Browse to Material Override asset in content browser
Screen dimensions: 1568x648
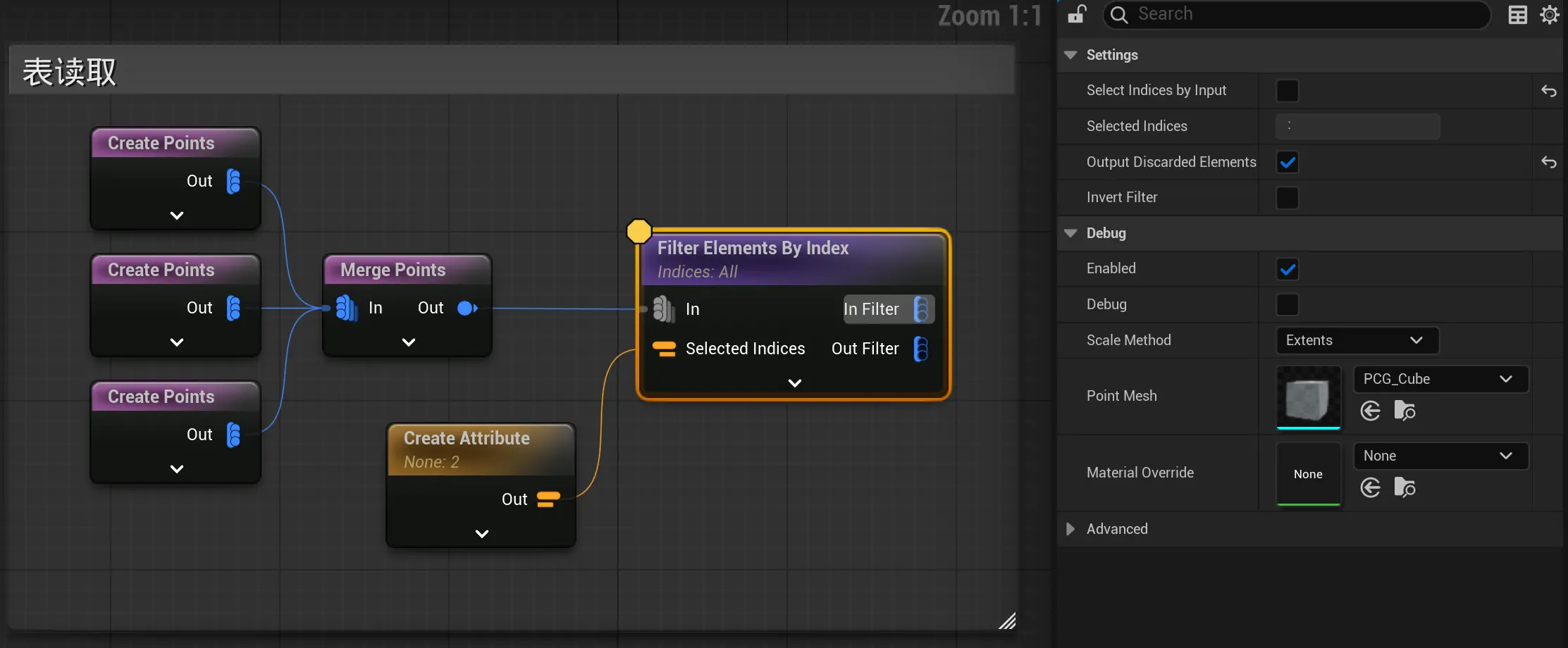coord(1405,487)
